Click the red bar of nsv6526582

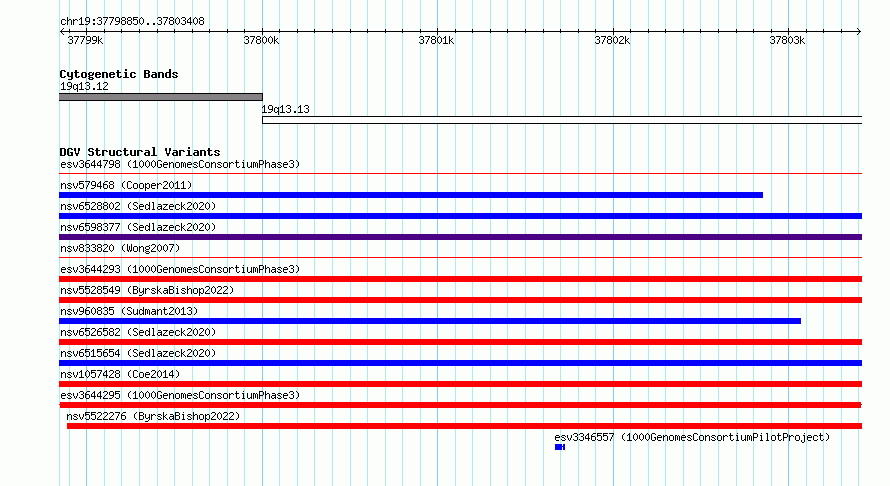(x=460, y=342)
